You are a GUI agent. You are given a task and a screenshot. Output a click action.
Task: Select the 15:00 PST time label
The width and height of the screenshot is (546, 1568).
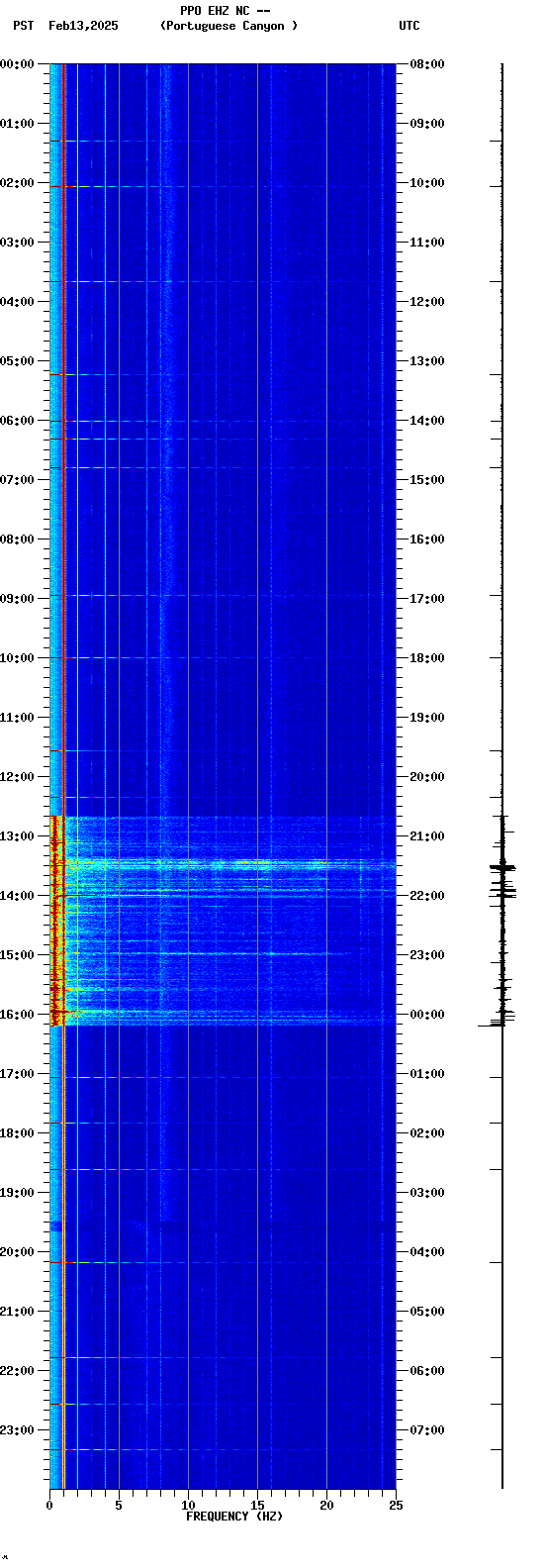[18, 955]
